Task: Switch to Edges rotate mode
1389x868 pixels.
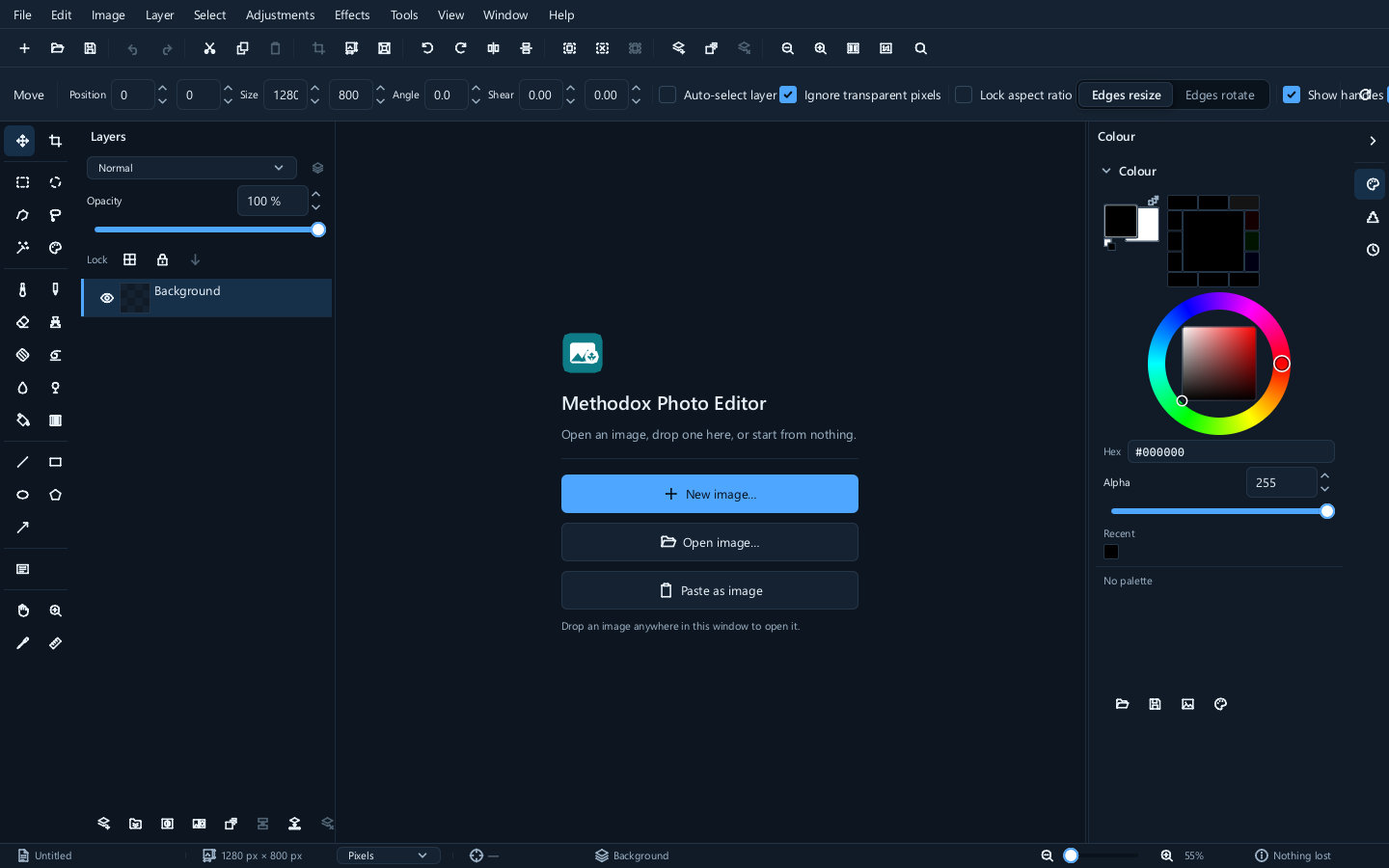Action: point(1219,95)
